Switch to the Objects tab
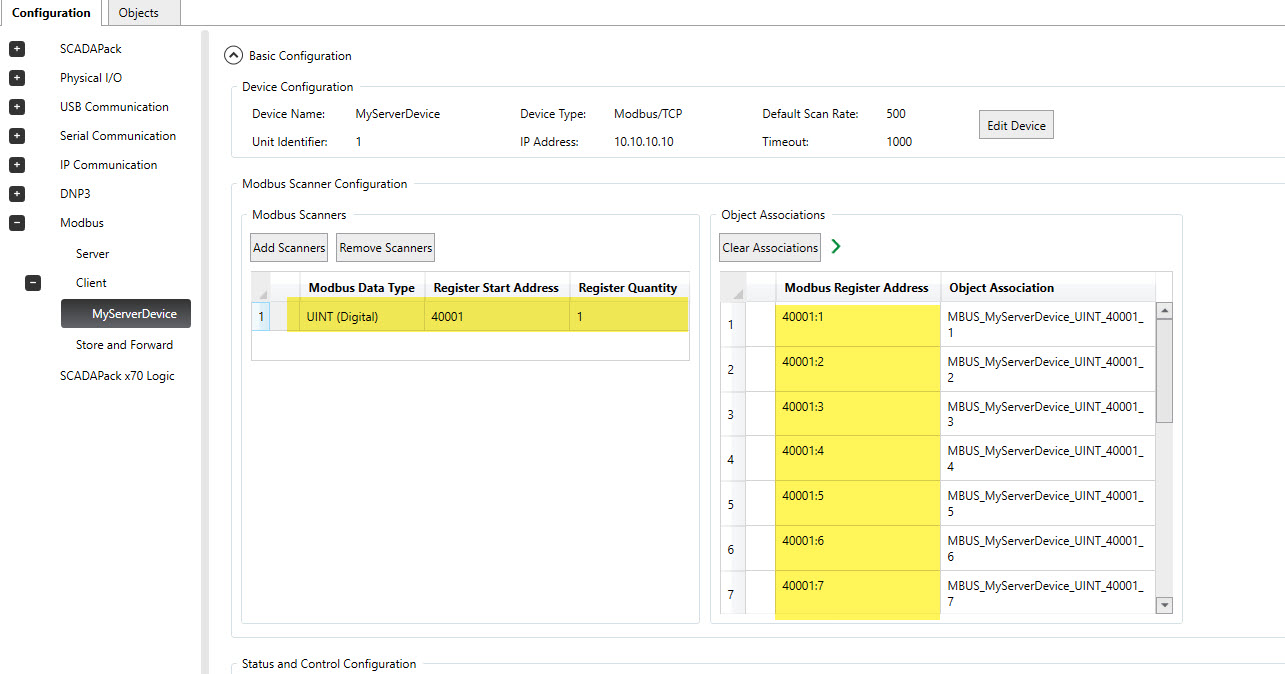This screenshot has height=674, width=1285. click(x=138, y=13)
